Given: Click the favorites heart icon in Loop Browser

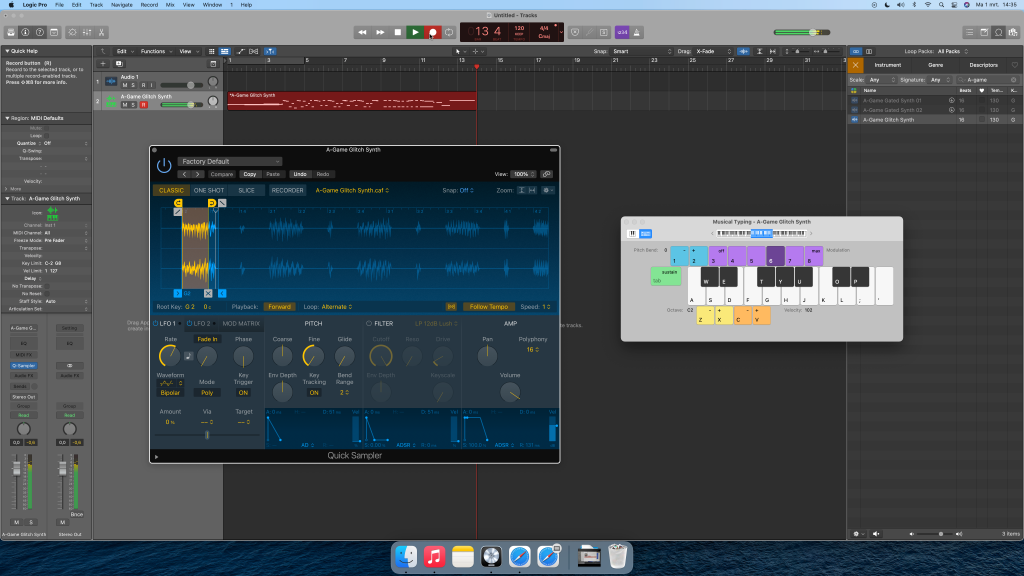Looking at the screenshot, I should [1014, 65].
